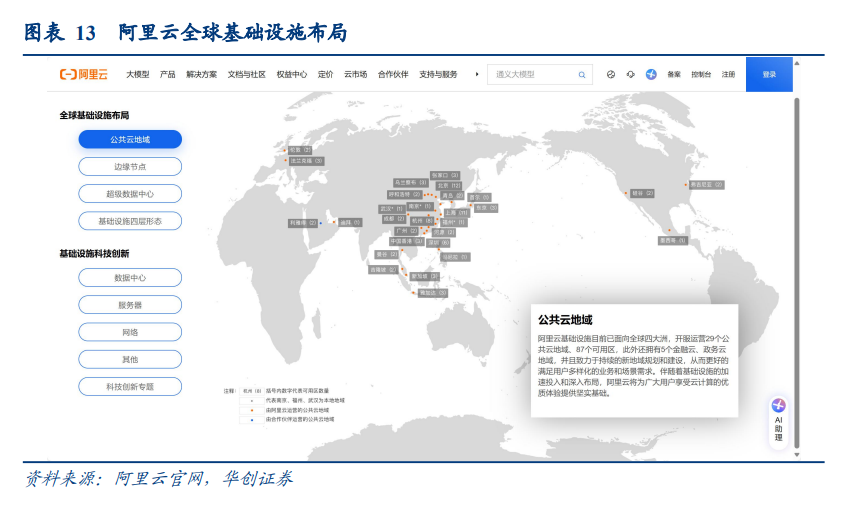Click the 福州 map label
Viewport: 841px width, 510px height.
pos(454,222)
